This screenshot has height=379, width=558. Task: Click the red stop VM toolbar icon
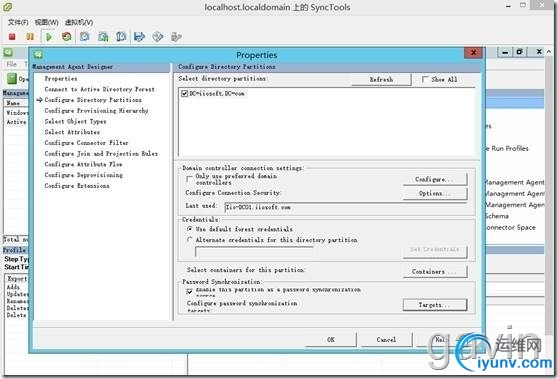(12, 37)
